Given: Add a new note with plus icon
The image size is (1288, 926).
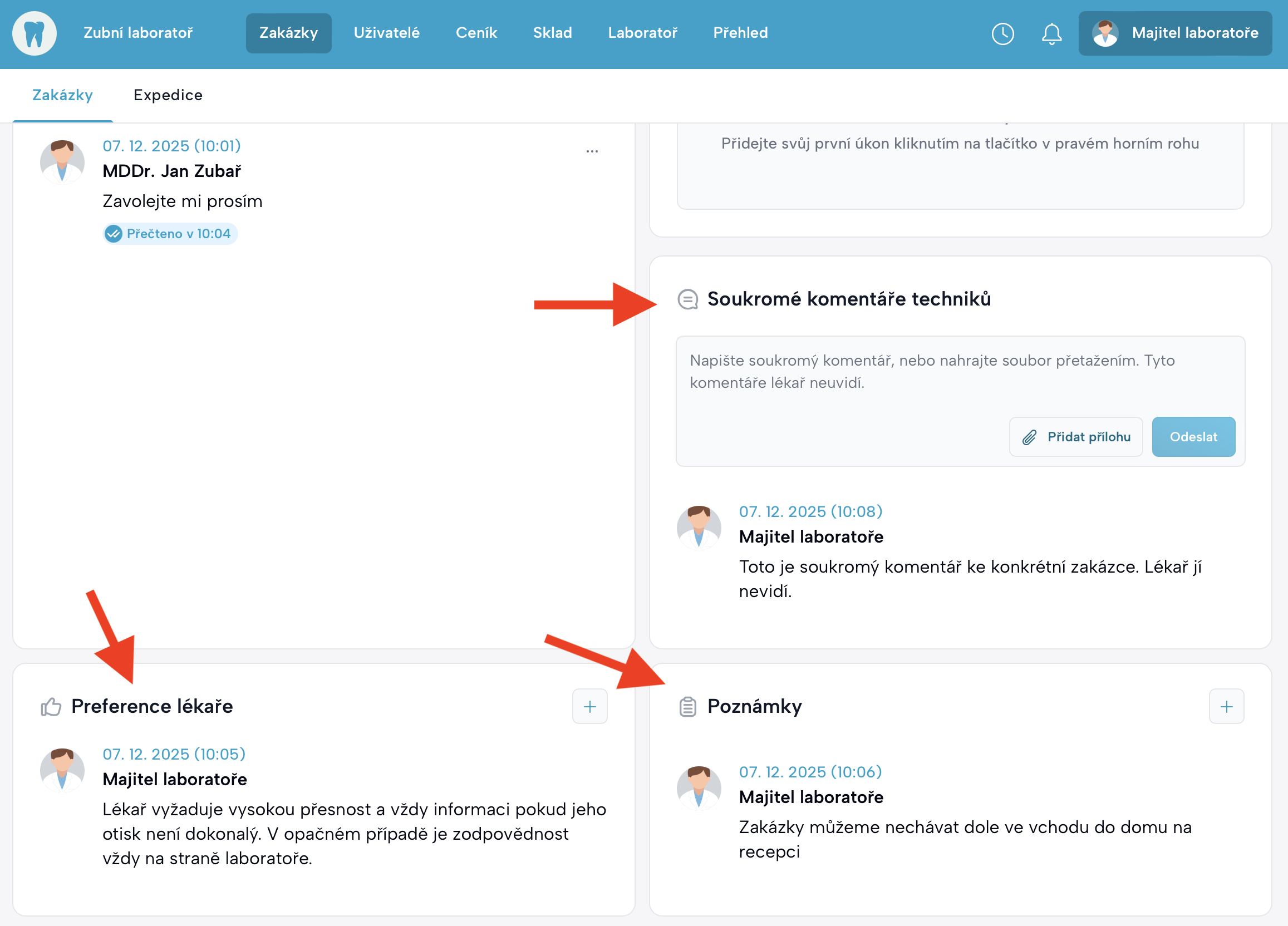Looking at the screenshot, I should pyautogui.click(x=1226, y=706).
